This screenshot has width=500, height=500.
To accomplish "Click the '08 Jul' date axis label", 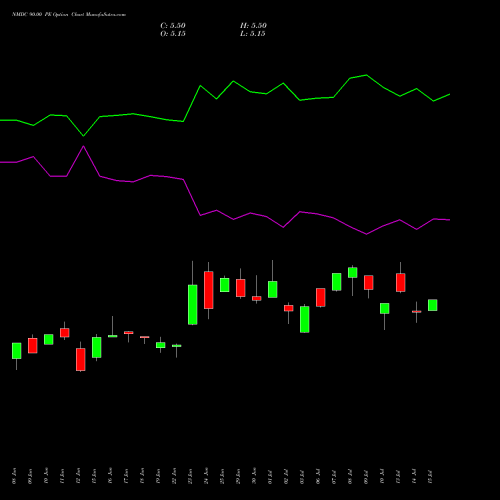I will (x=350, y=477).
